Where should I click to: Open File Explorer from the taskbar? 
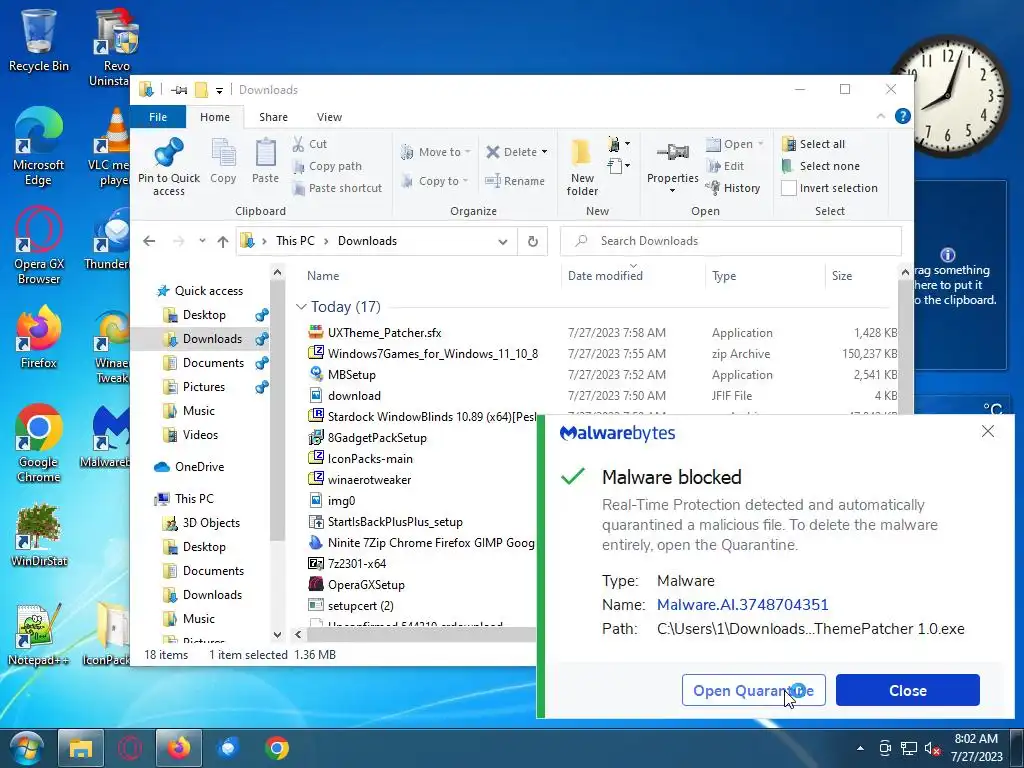click(x=81, y=748)
